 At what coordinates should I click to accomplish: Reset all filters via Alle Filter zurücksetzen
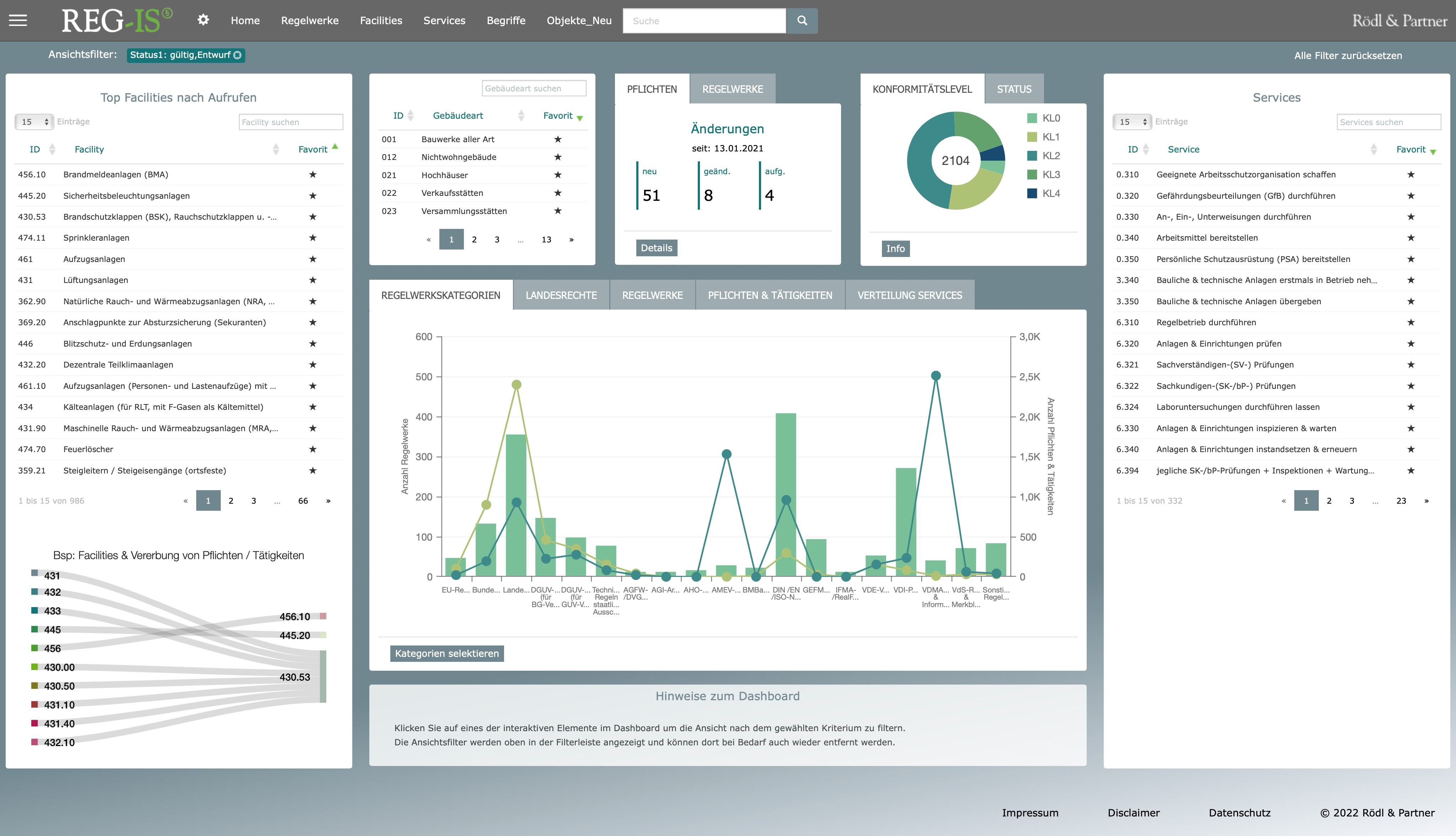pos(1348,56)
